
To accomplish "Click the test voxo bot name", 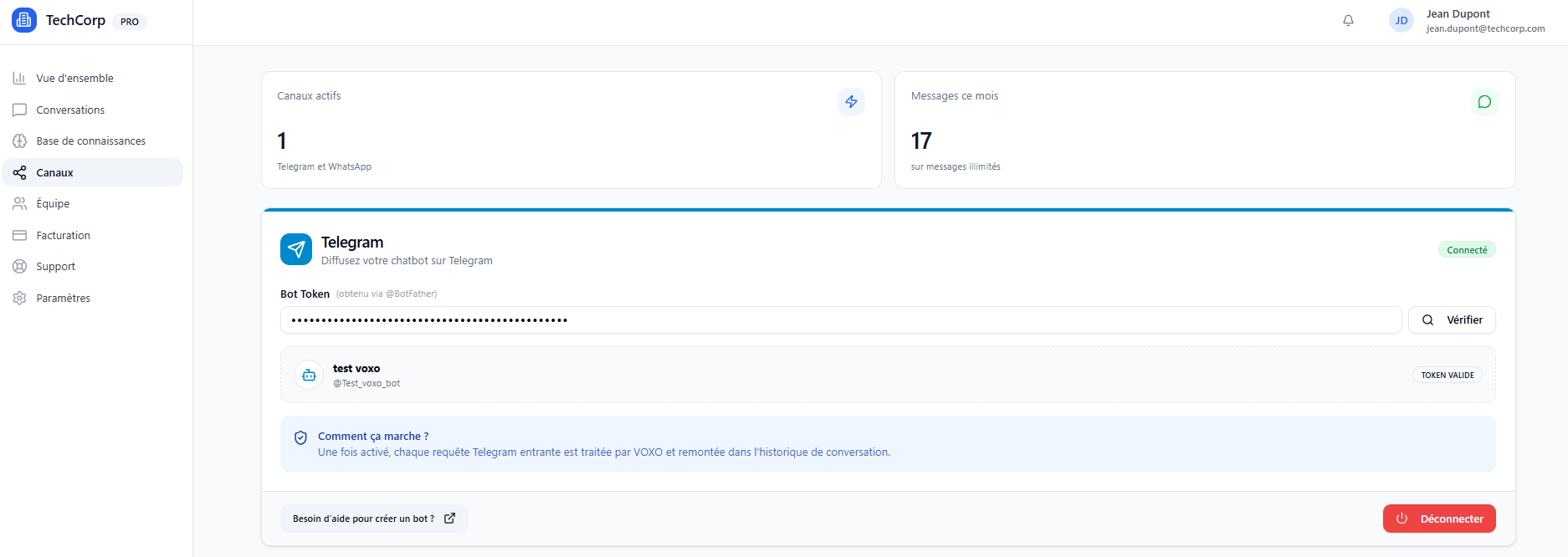I will (x=356, y=369).
